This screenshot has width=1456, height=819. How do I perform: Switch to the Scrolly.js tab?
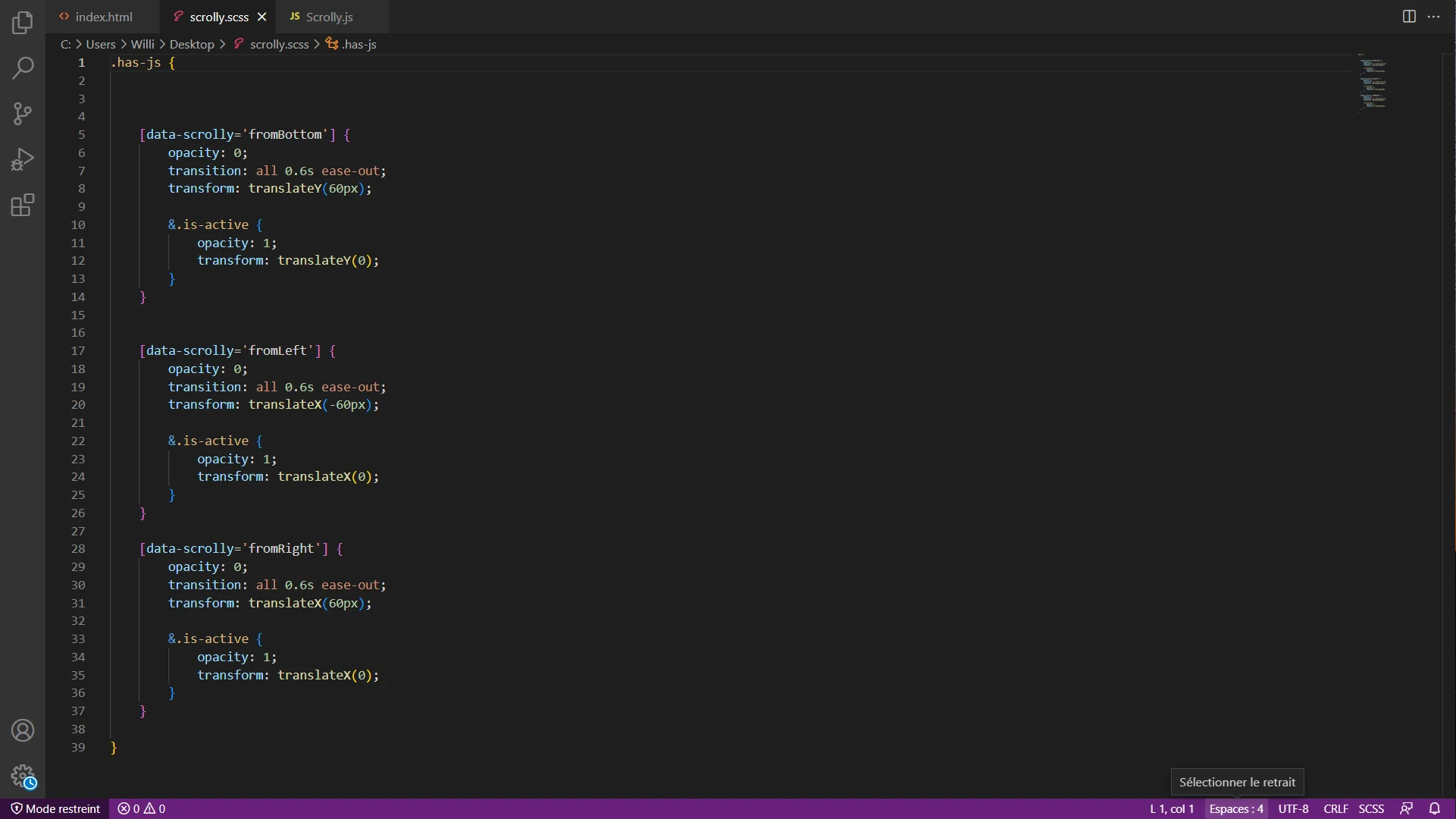click(x=329, y=17)
